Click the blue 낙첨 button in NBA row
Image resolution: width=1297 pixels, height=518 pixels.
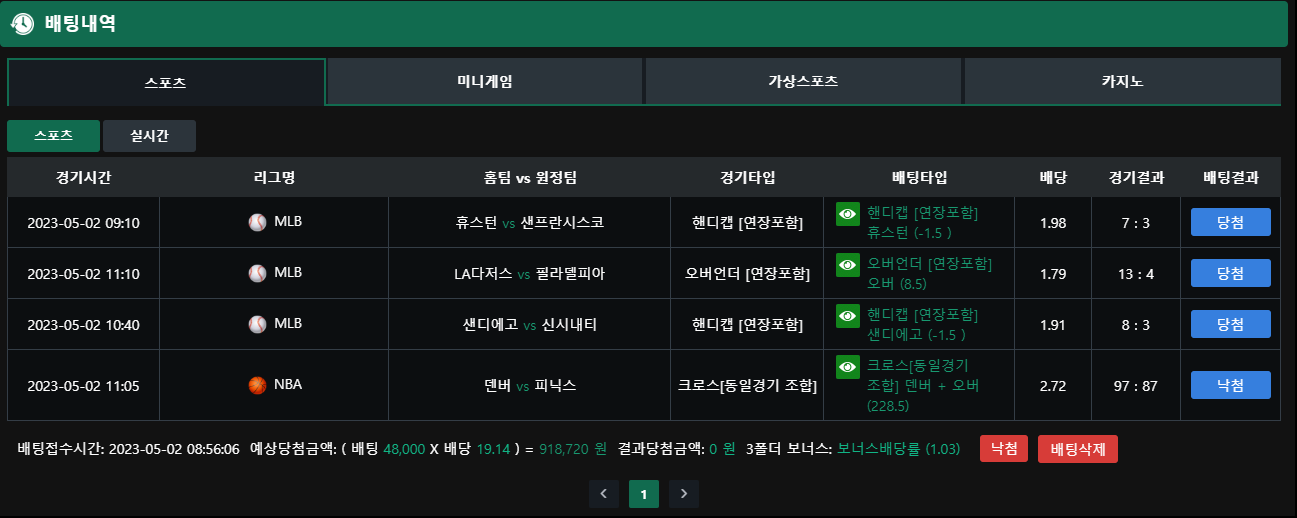click(x=1230, y=385)
